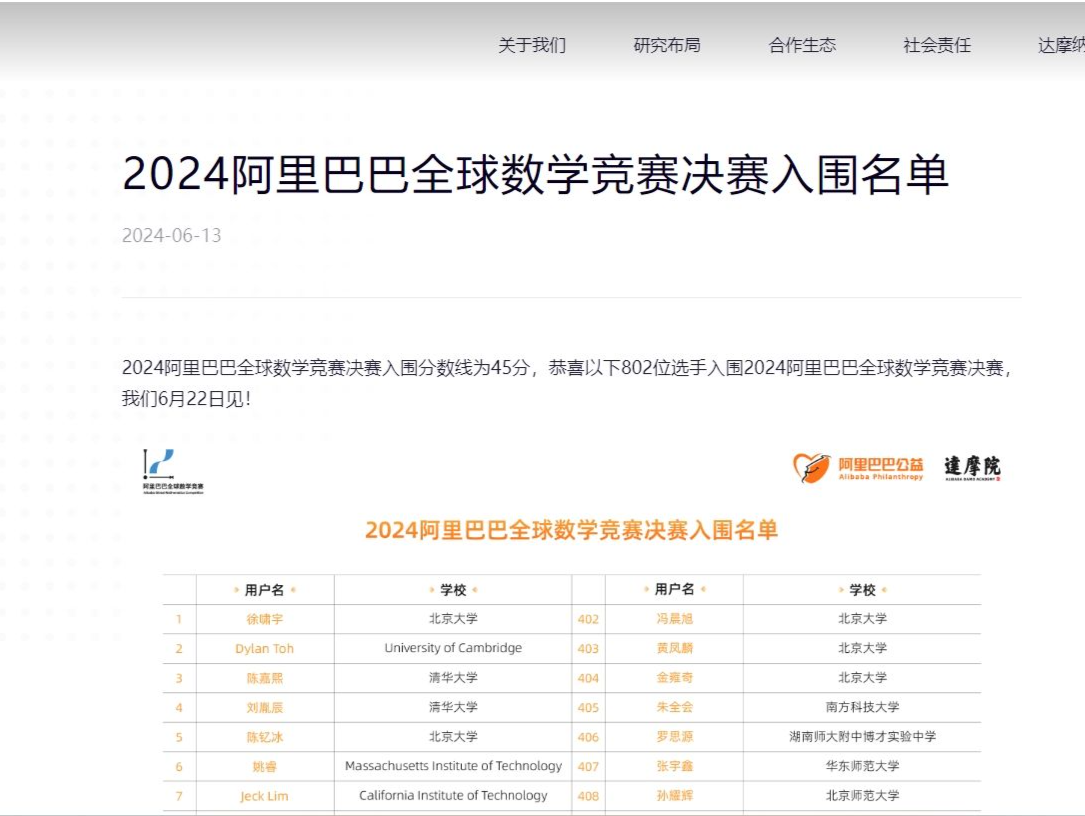Click 北京大学 in 黄凤麟's row
This screenshot has height=816, width=1085.
pos(862,648)
